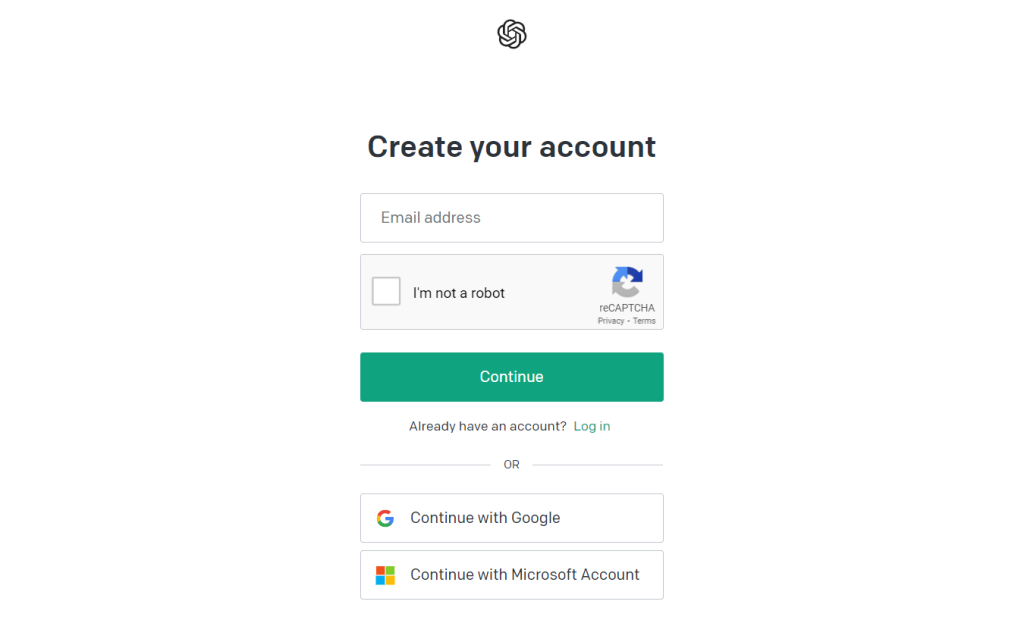Click the green Continue button
Screen dimensions: 1024x642
[511, 377]
